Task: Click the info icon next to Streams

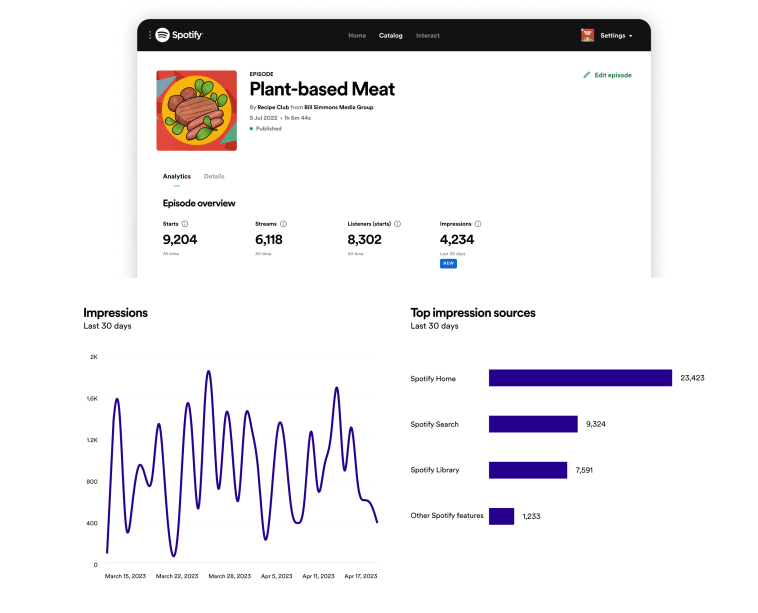Action: (283, 224)
